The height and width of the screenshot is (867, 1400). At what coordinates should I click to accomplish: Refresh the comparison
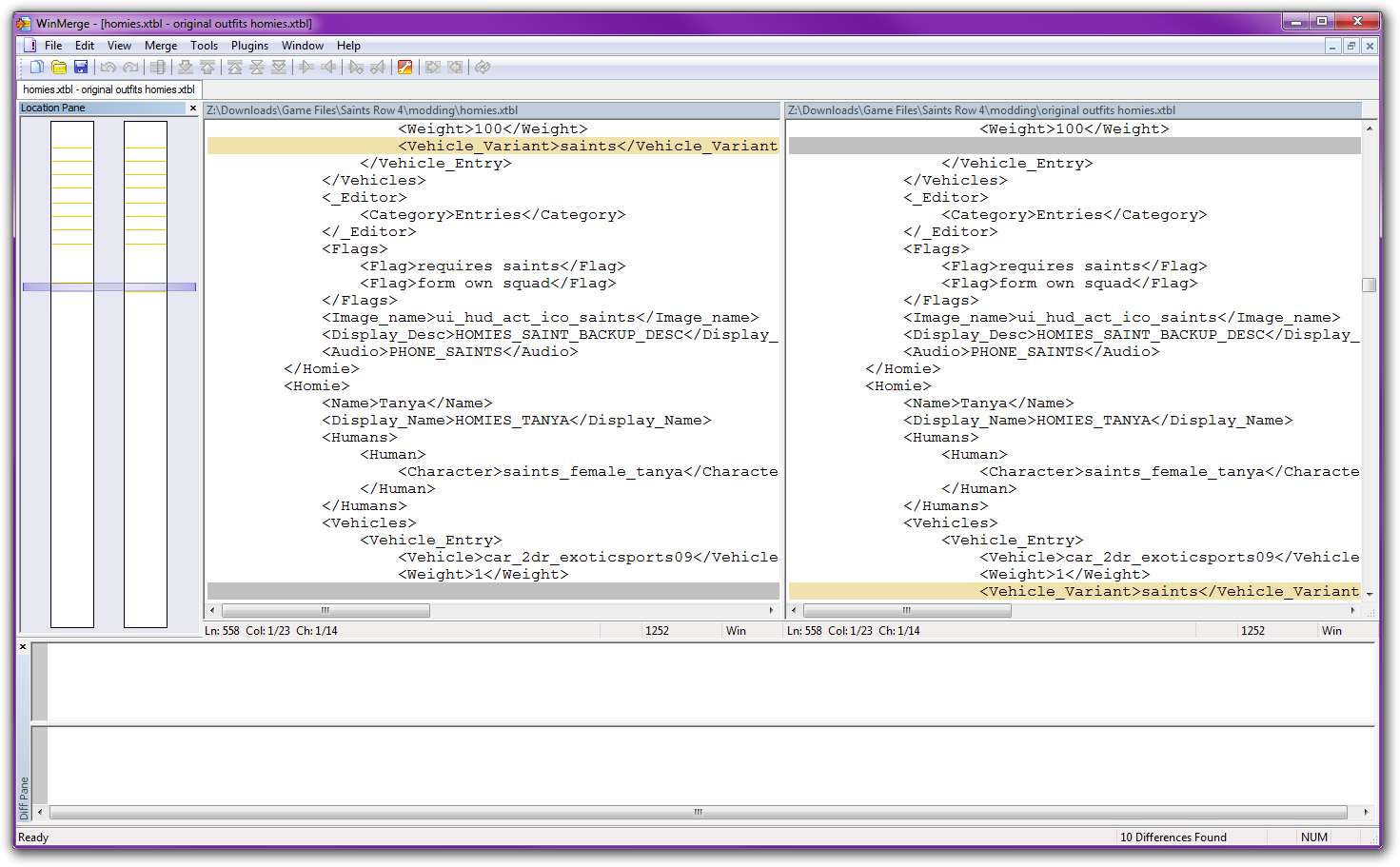click(483, 67)
